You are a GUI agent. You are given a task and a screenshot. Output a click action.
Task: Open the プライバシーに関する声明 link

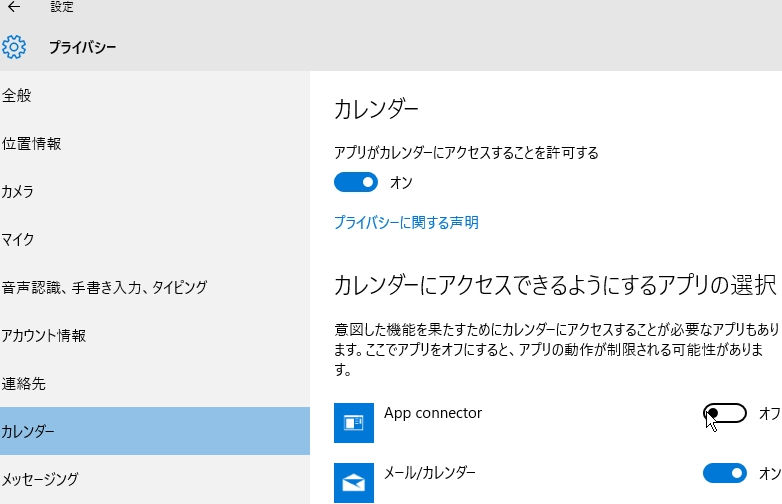pos(406,223)
